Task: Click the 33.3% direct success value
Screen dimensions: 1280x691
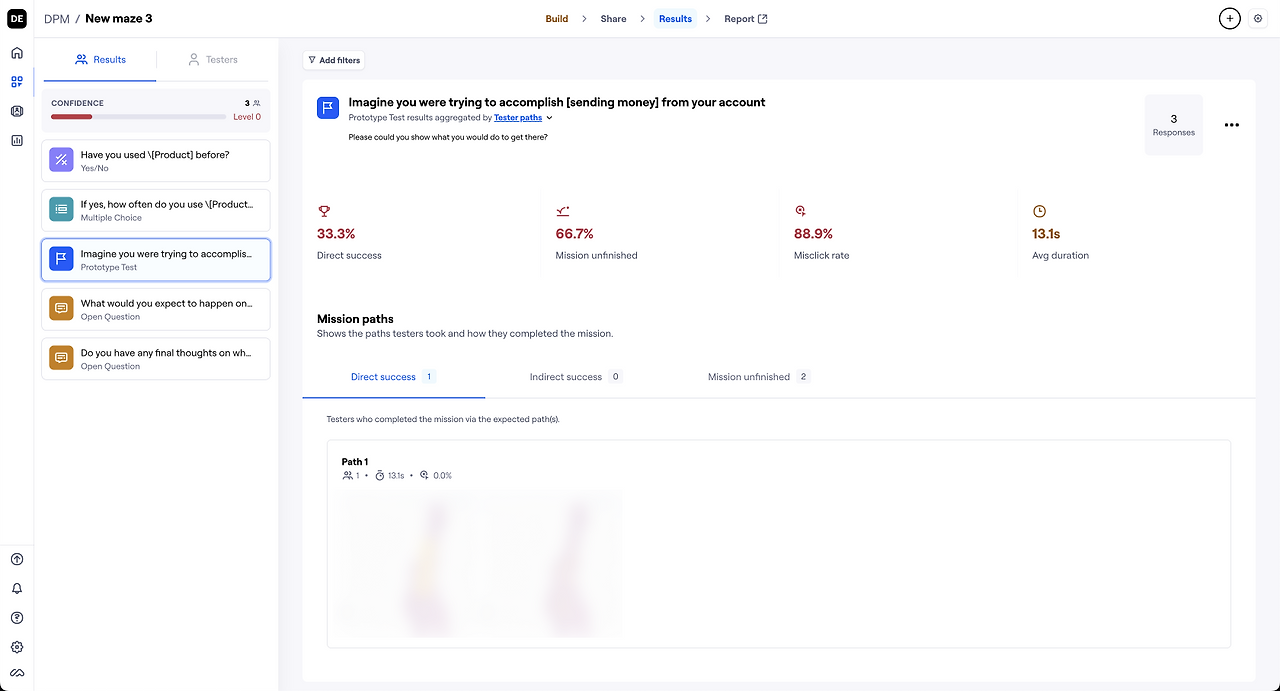Action: click(336, 234)
